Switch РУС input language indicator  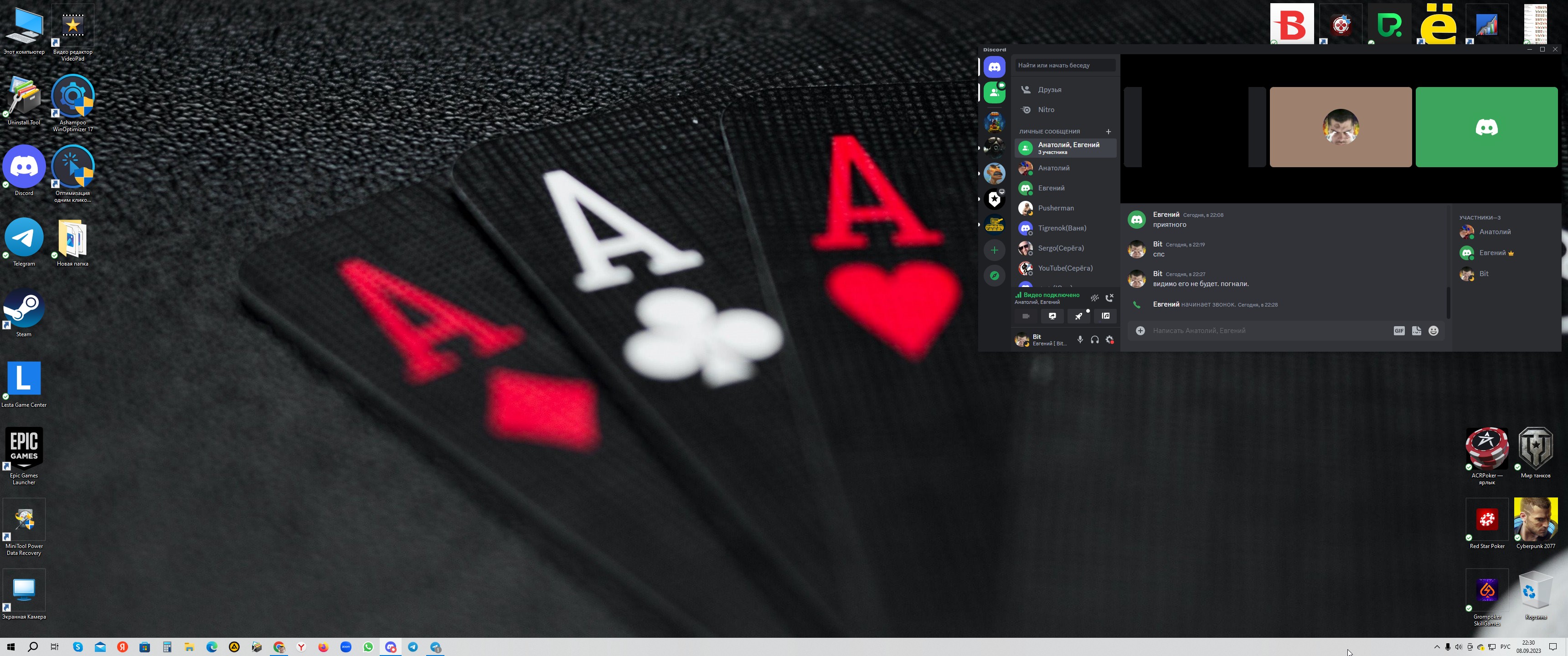(x=1505, y=647)
